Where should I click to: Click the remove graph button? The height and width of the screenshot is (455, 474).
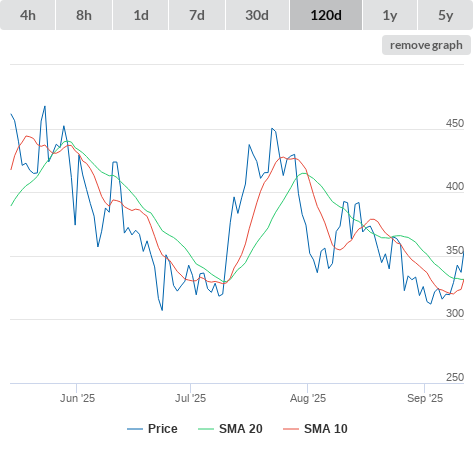[426, 45]
